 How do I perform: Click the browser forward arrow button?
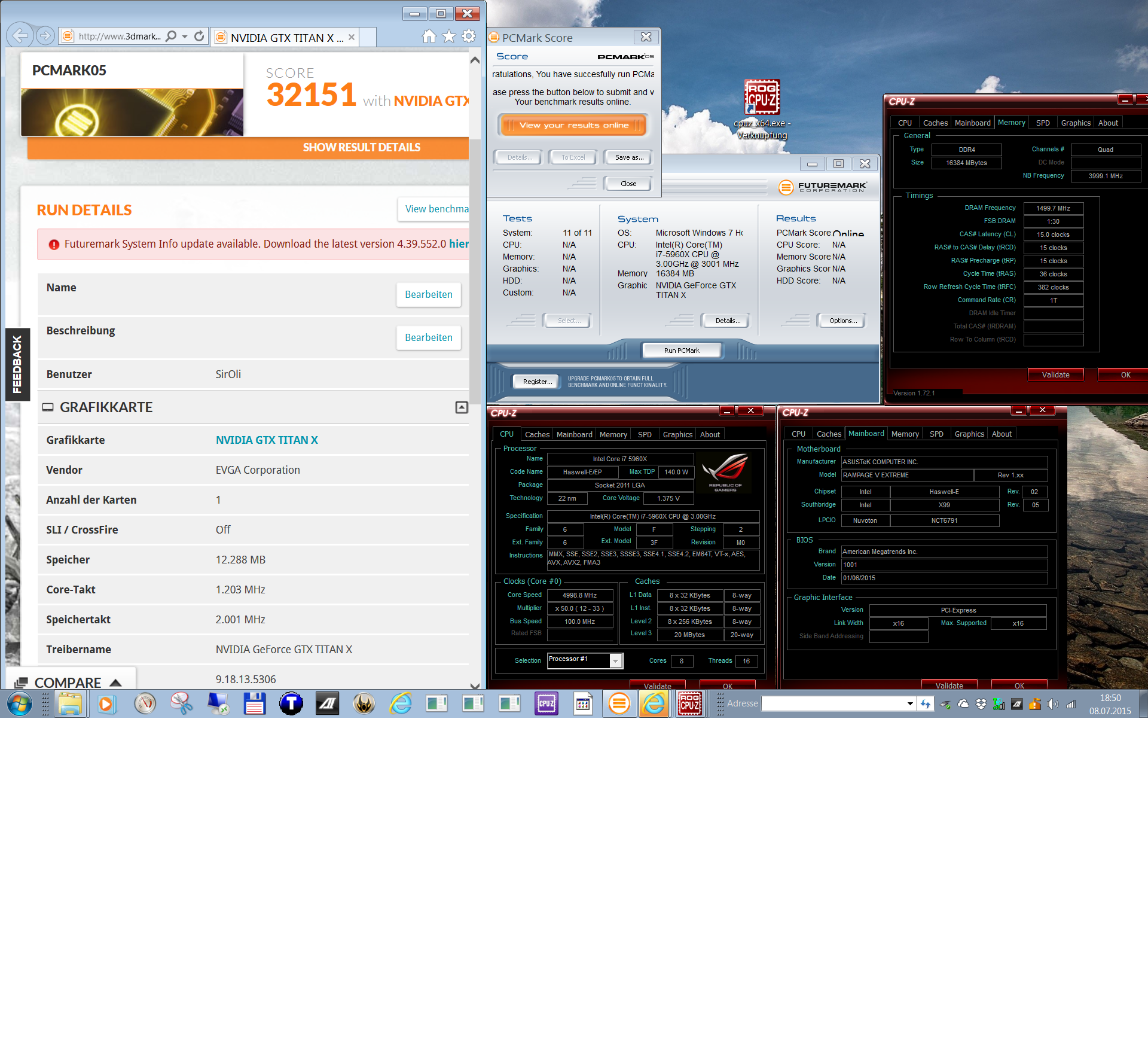click(45, 36)
